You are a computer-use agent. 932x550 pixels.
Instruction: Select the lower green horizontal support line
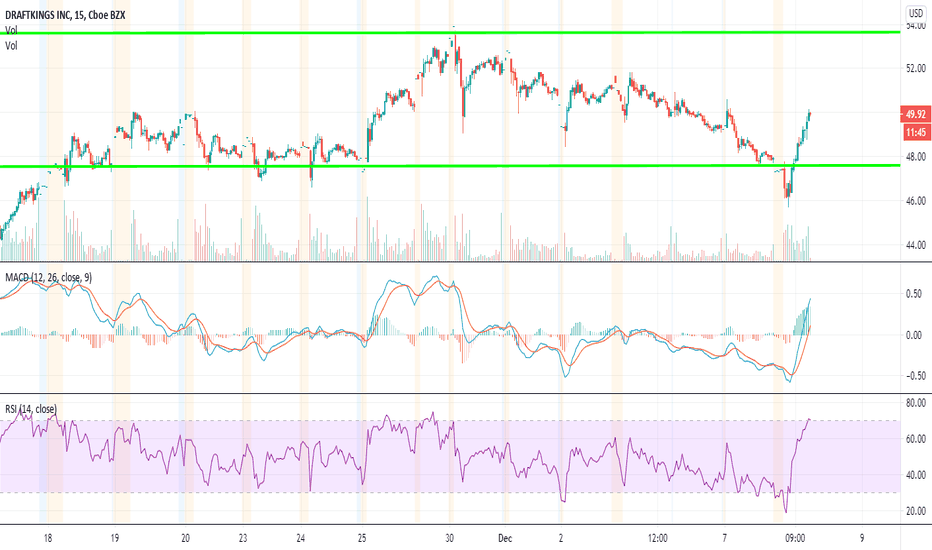[450, 166]
